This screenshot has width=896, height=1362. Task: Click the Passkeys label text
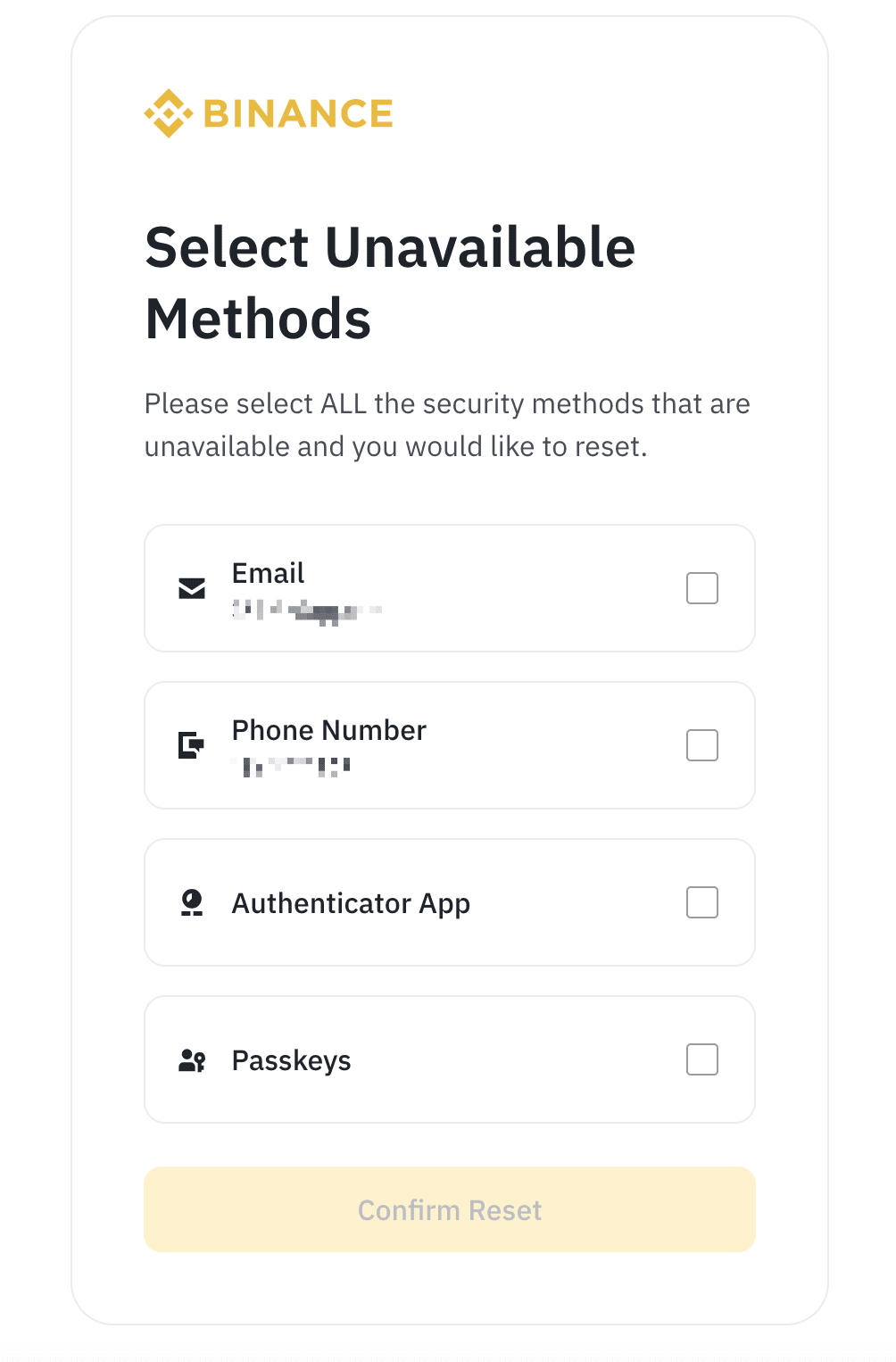pyautogui.click(x=291, y=1060)
